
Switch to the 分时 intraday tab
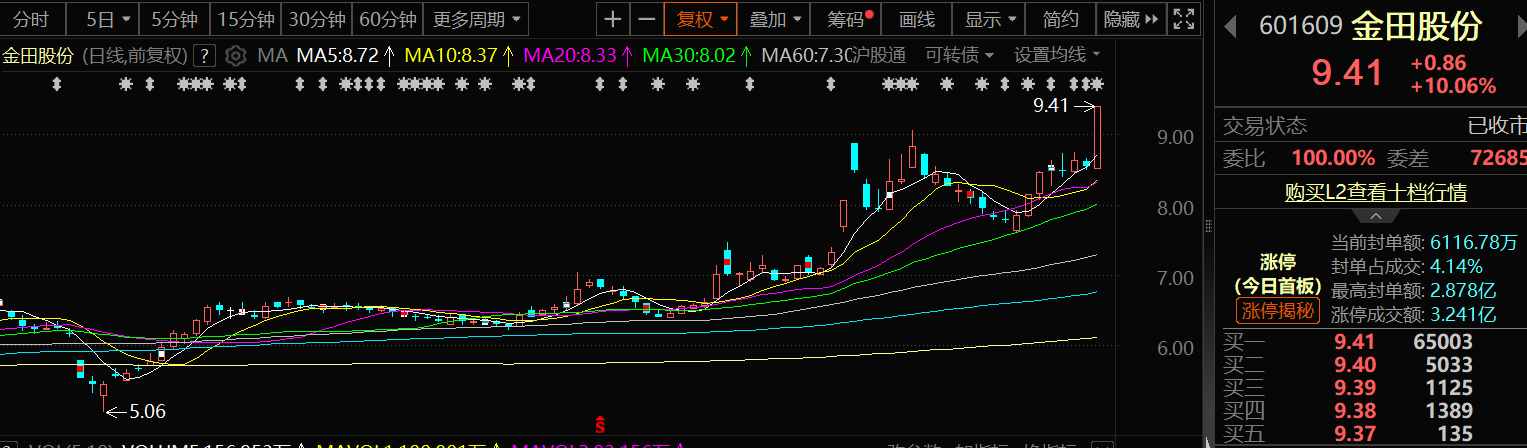point(32,18)
